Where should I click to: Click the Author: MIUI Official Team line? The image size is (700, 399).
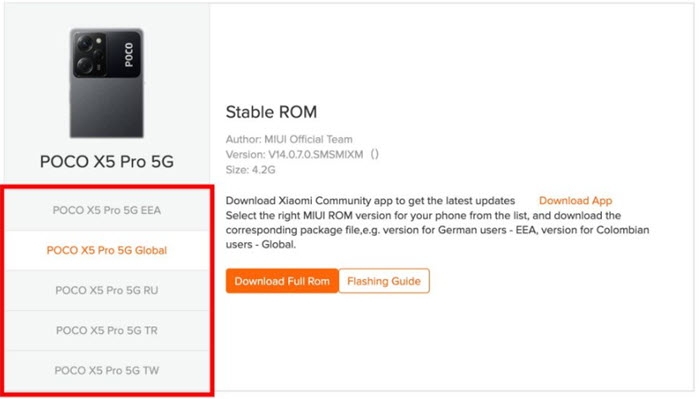tap(289, 139)
